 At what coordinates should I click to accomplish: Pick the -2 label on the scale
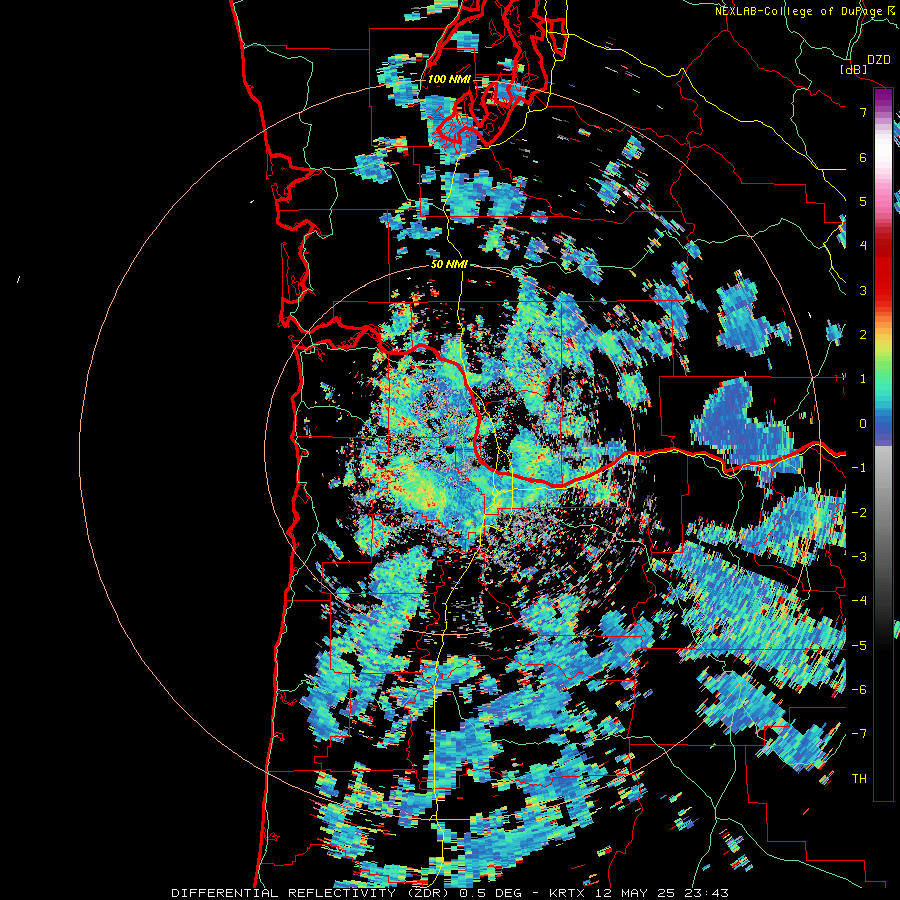pos(859,512)
